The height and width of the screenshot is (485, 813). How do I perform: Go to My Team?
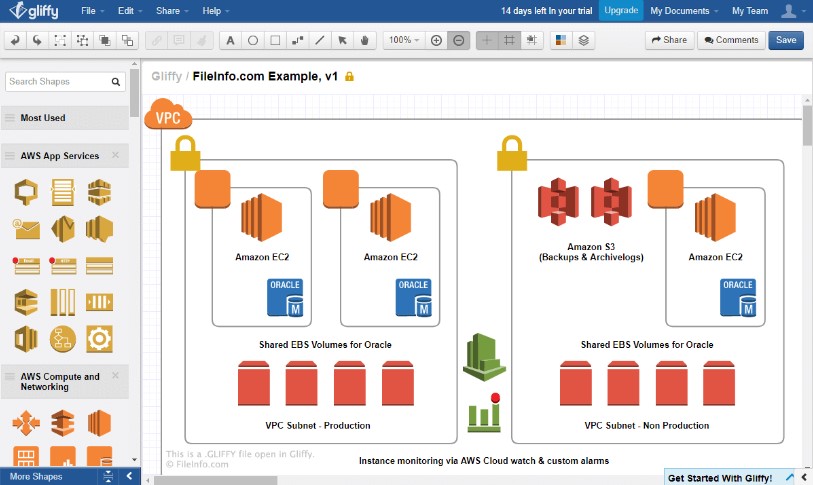tap(750, 10)
